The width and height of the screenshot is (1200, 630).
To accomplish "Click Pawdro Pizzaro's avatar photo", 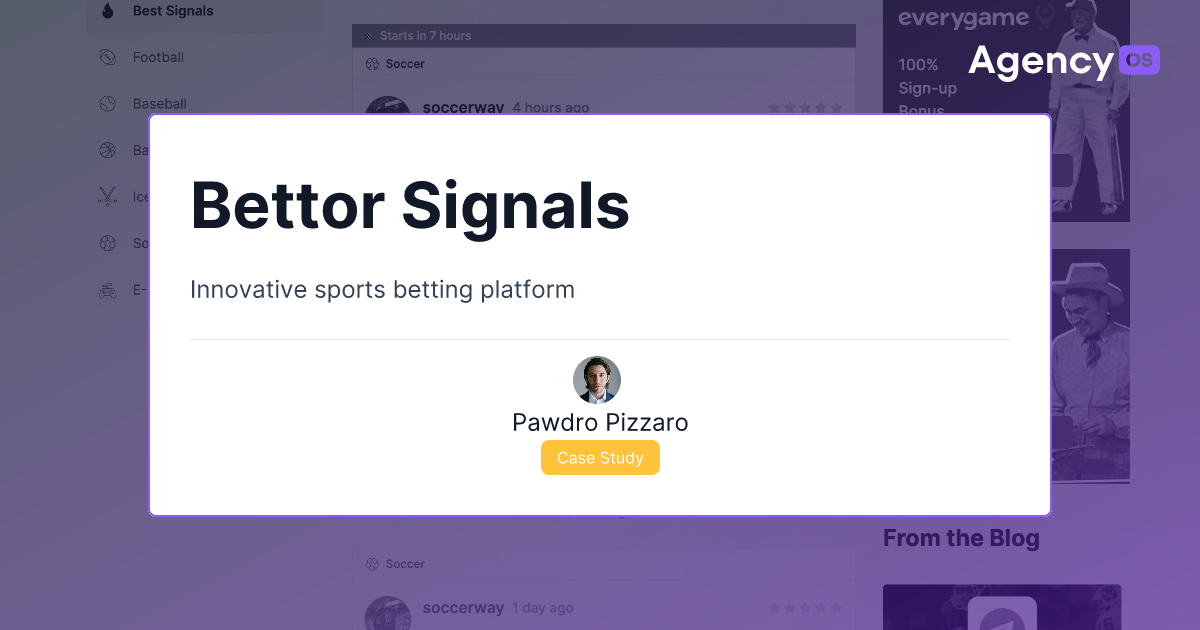I will tap(597, 380).
